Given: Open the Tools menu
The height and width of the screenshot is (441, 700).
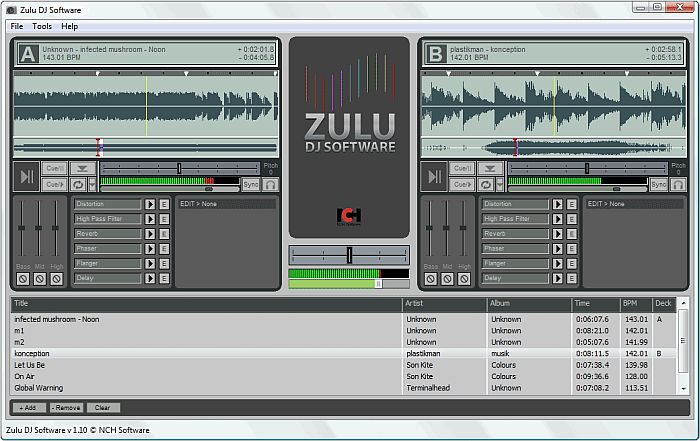Looking at the screenshot, I should pos(42,26).
